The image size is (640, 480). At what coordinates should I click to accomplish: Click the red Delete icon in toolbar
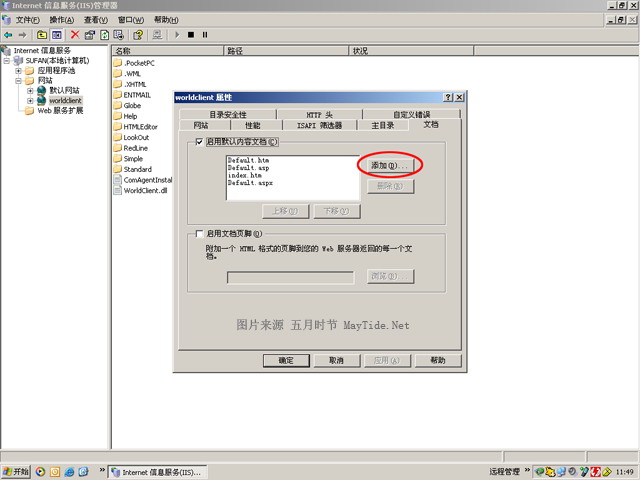click(x=75, y=35)
